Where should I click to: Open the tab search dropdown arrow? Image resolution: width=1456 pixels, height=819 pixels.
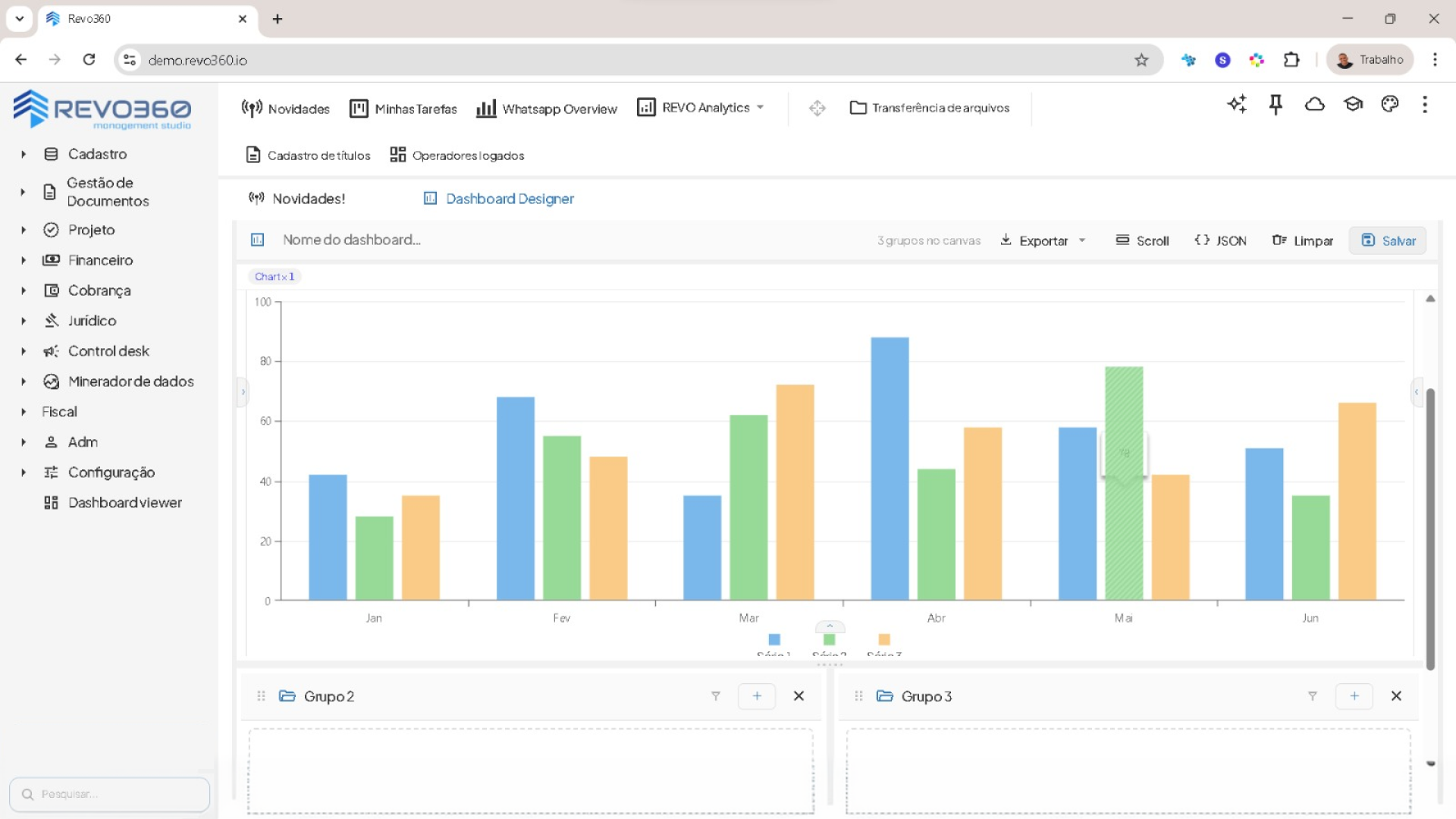[x=19, y=19]
